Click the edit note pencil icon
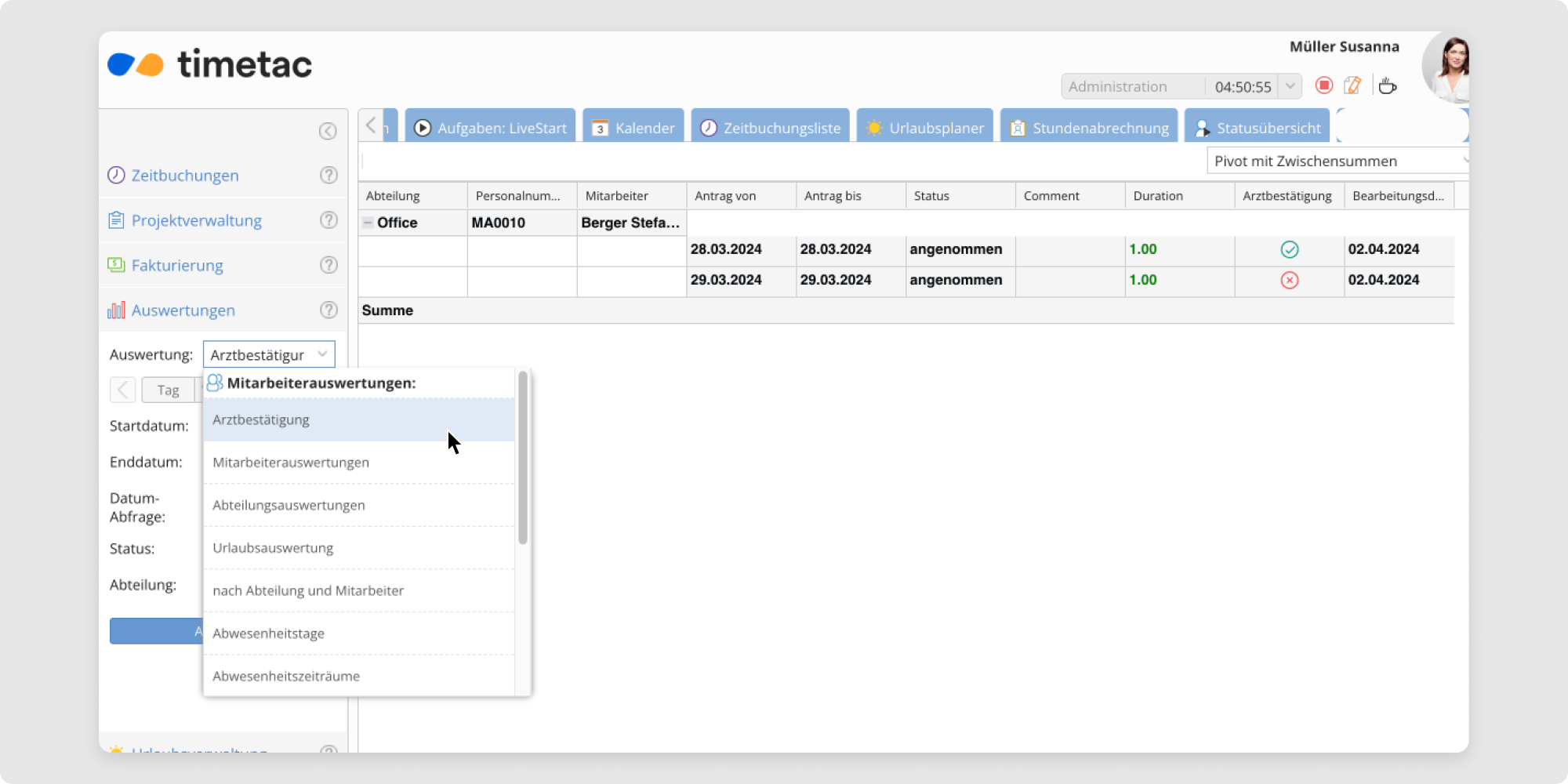1568x784 pixels. (x=1352, y=85)
